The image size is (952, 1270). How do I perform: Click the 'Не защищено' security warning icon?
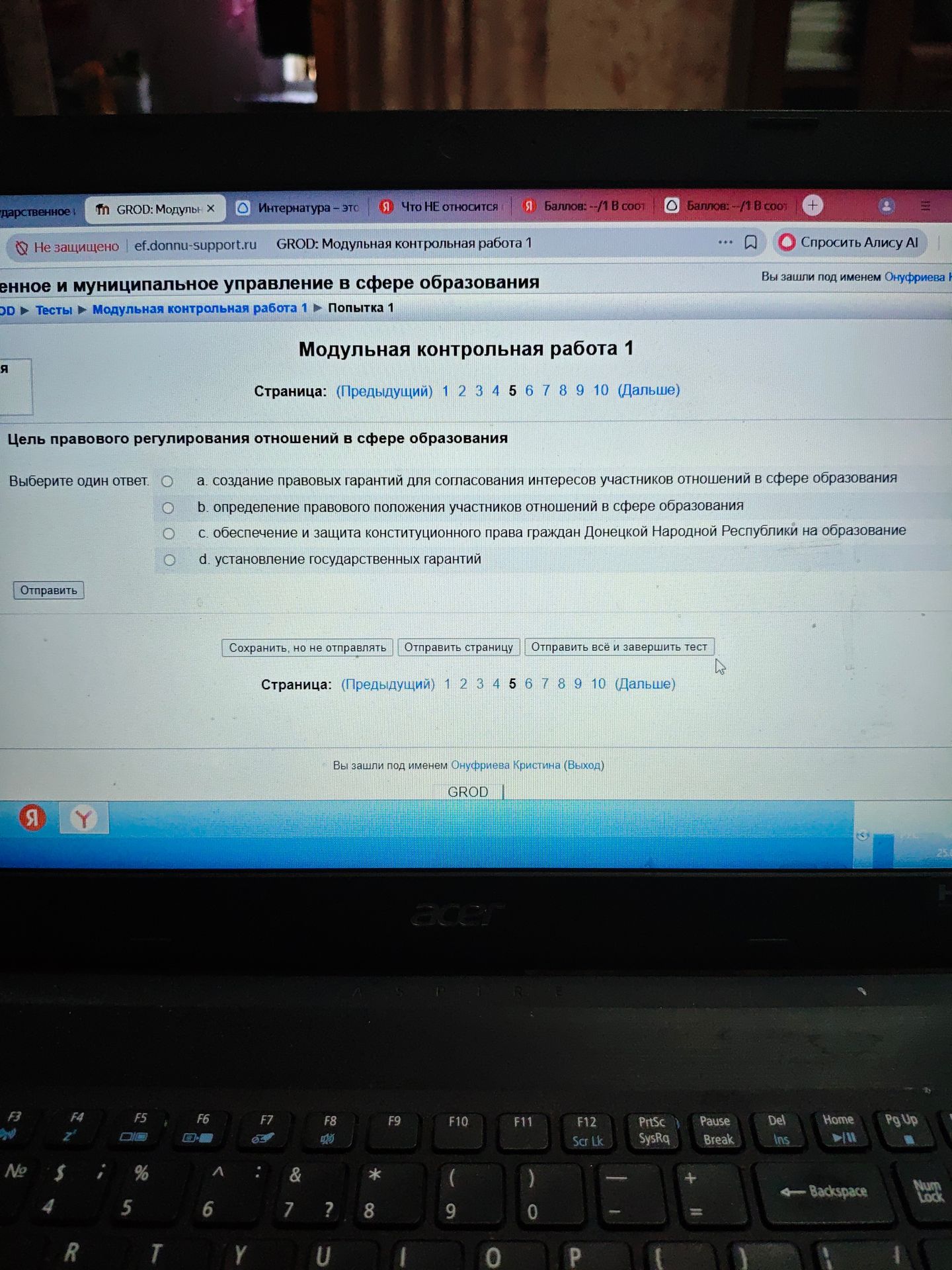(x=22, y=248)
